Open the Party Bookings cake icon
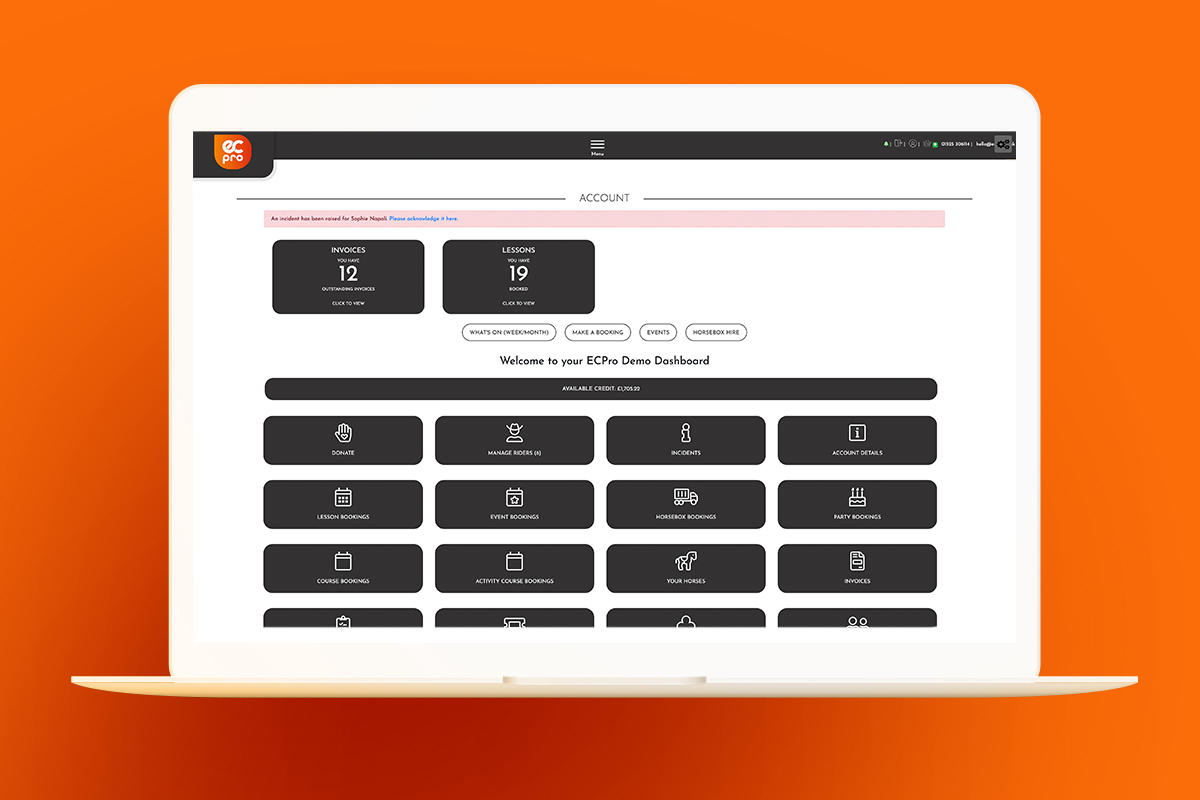The width and height of the screenshot is (1200, 800). 857,496
